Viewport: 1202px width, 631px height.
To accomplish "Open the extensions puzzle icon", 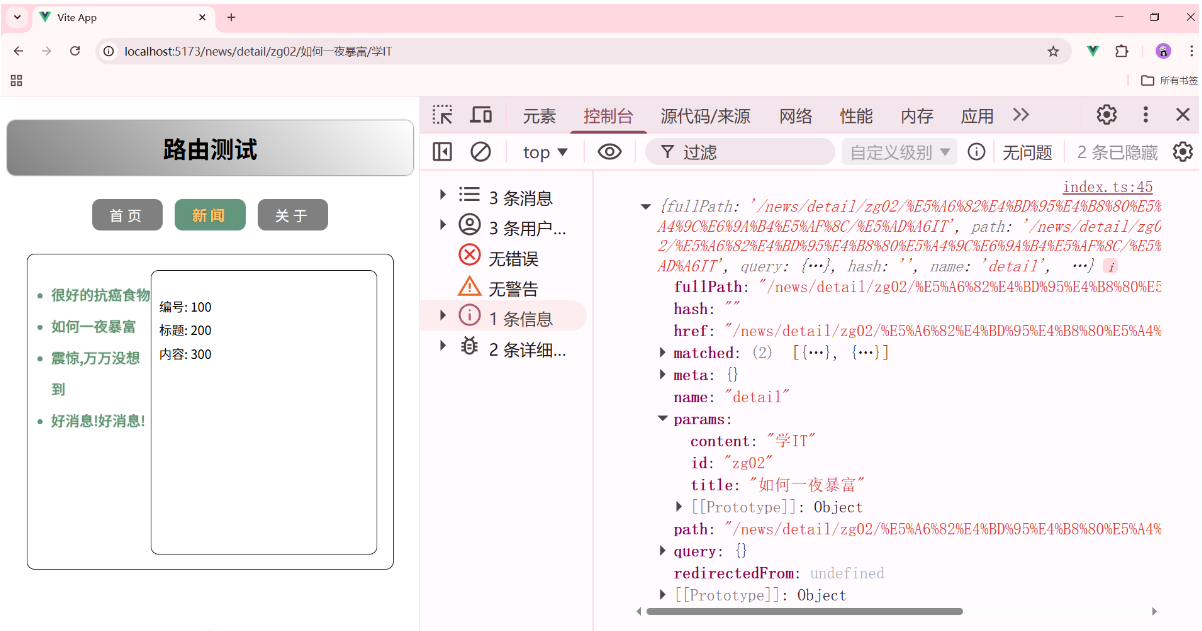I will (1121, 51).
